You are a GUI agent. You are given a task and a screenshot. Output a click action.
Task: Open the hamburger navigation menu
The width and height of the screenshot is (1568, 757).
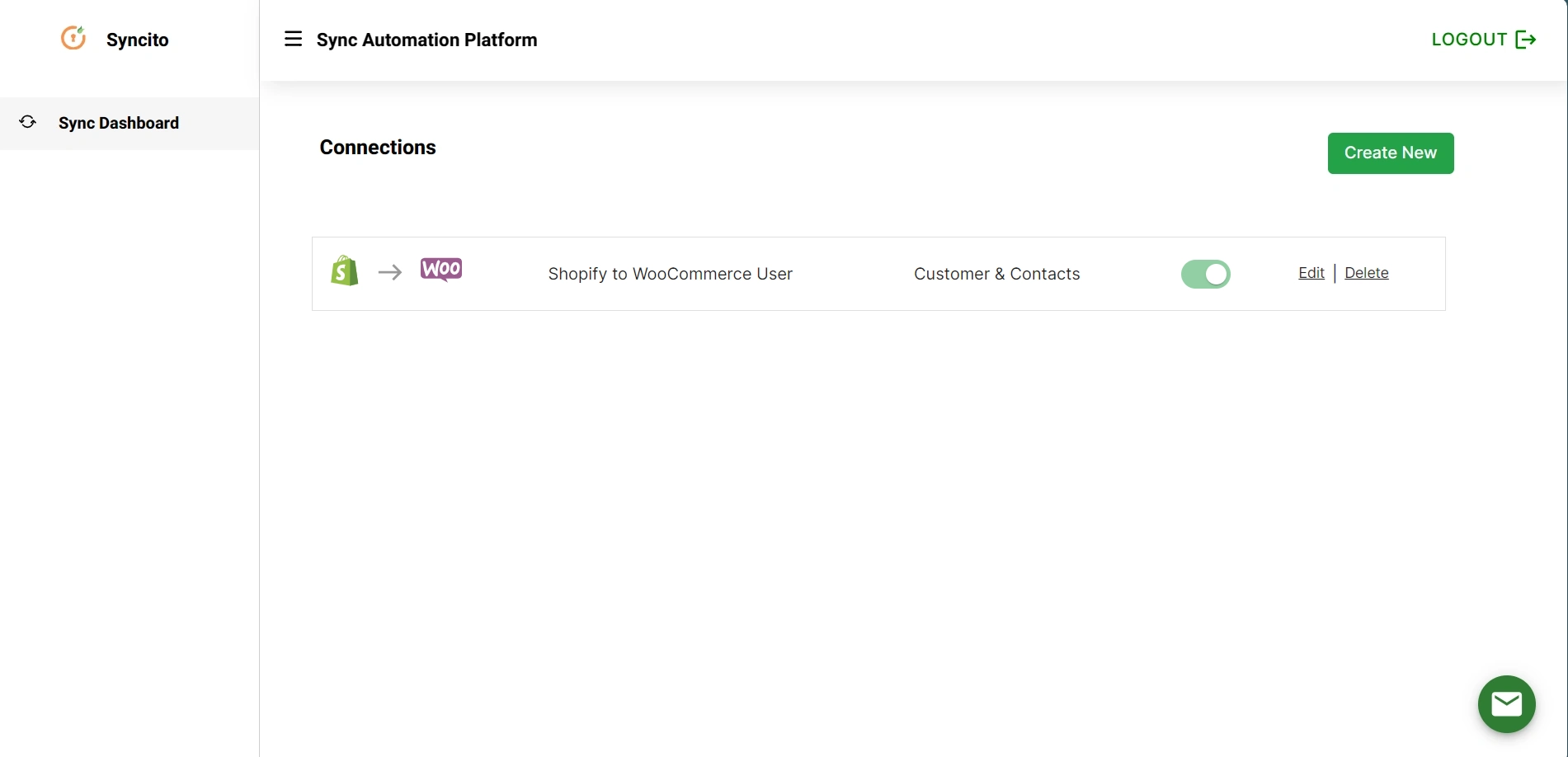click(293, 39)
